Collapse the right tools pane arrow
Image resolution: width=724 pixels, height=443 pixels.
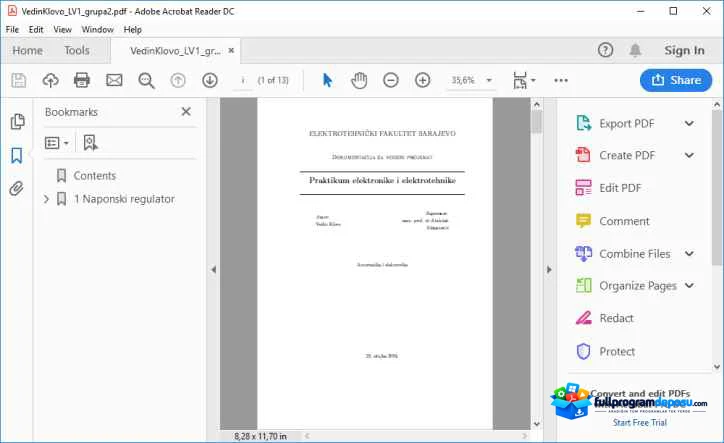(549, 269)
